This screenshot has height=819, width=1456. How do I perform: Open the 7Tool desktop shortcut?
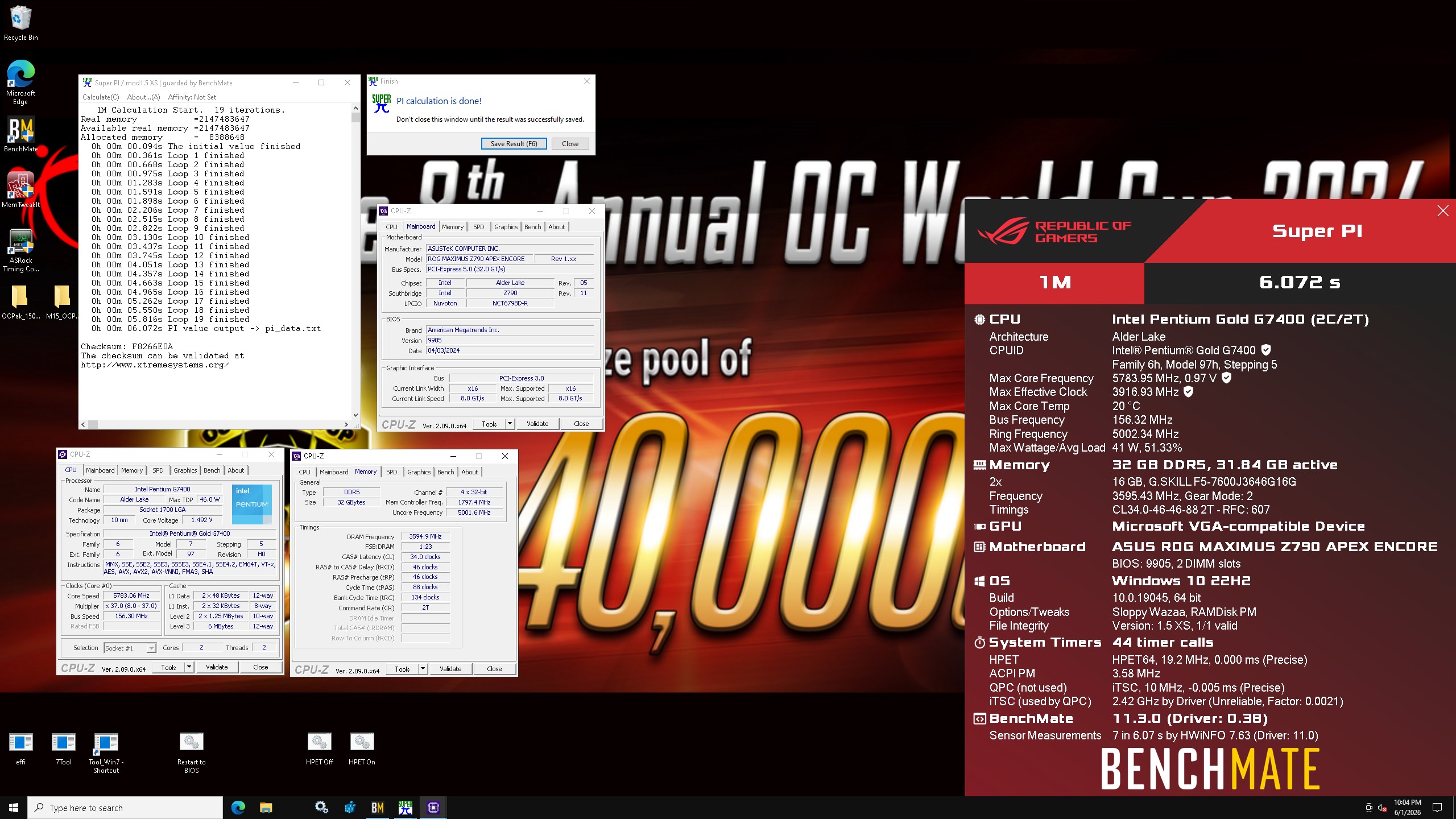click(64, 748)
